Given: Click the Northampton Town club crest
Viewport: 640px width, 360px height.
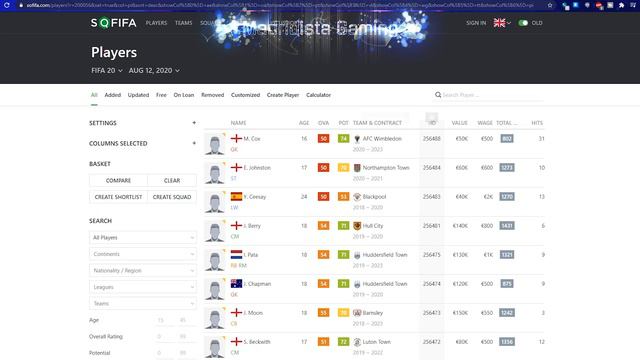Looking at the screenshot, I should (357, 168).
